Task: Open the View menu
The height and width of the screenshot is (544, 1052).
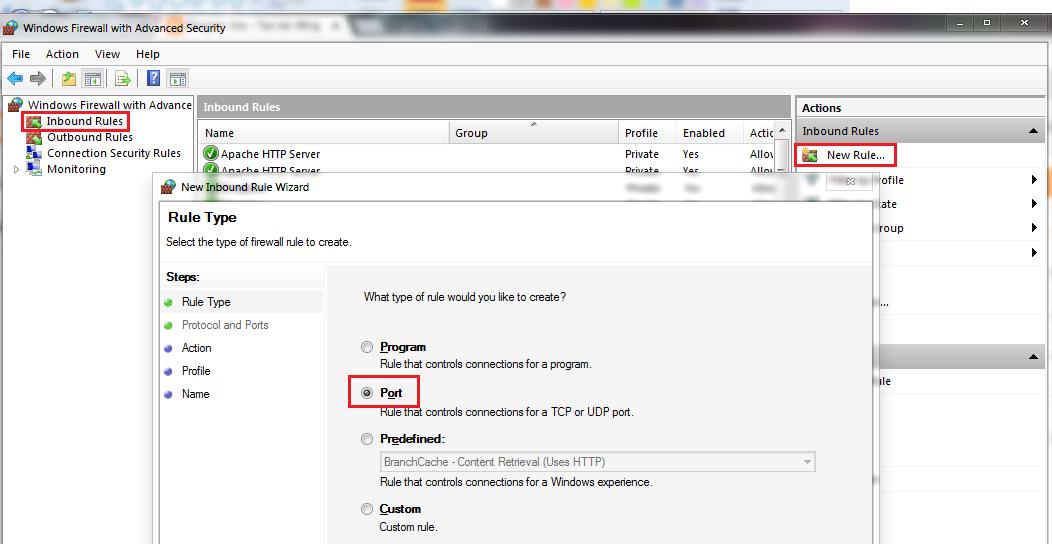Action: pos(107,54)
